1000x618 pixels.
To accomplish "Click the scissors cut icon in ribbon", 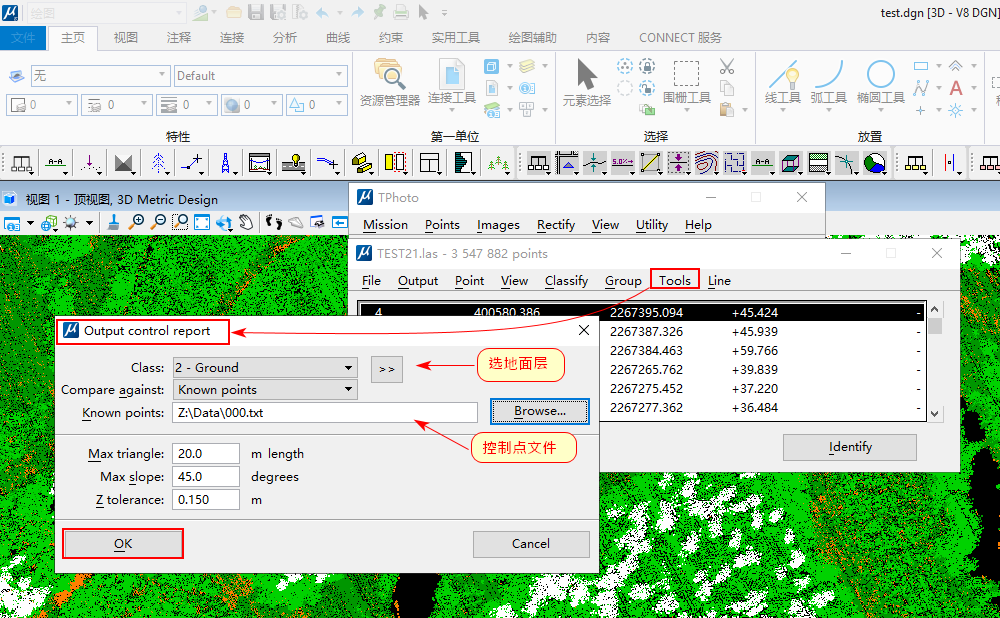I will (726, 66).
